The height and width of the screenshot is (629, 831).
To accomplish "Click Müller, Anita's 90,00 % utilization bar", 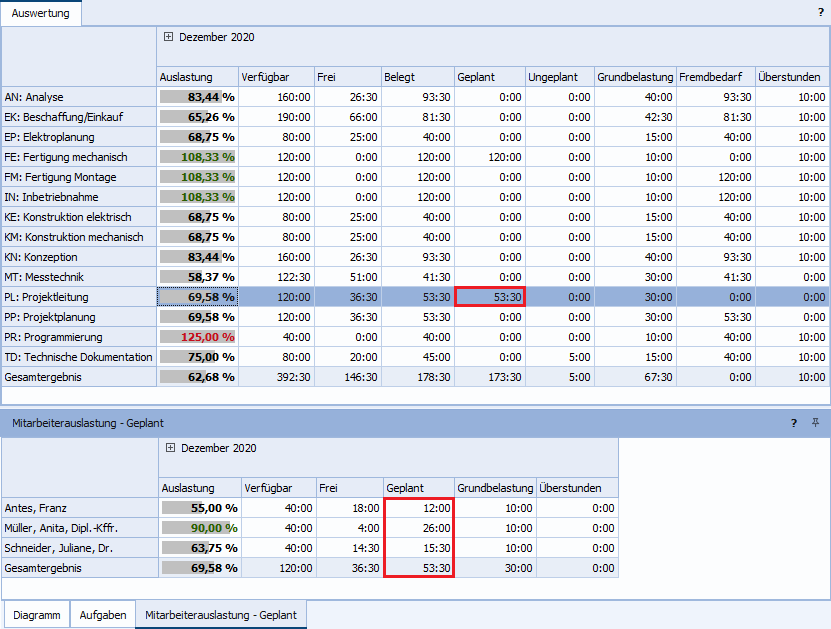I will [x=200, y=528].
